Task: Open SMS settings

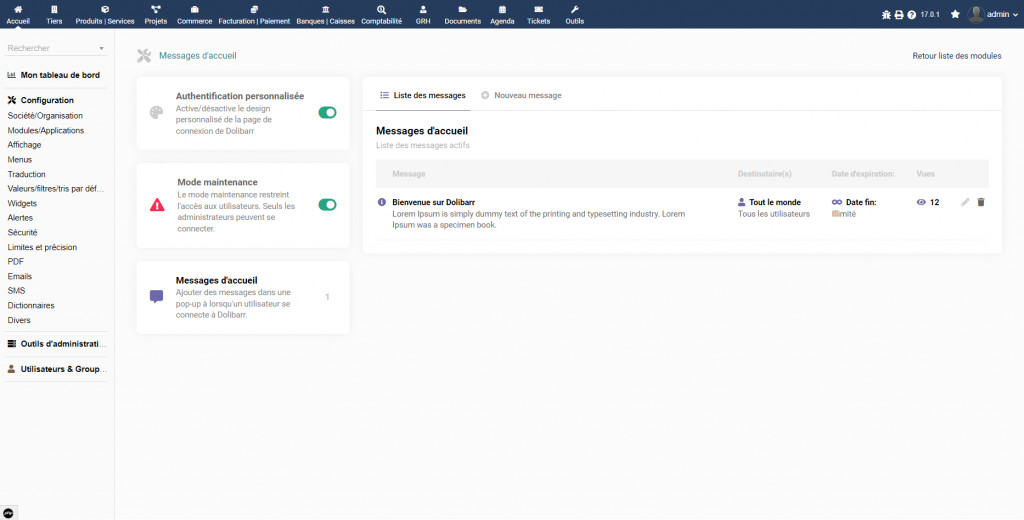Action: click(x=16, y=291)
